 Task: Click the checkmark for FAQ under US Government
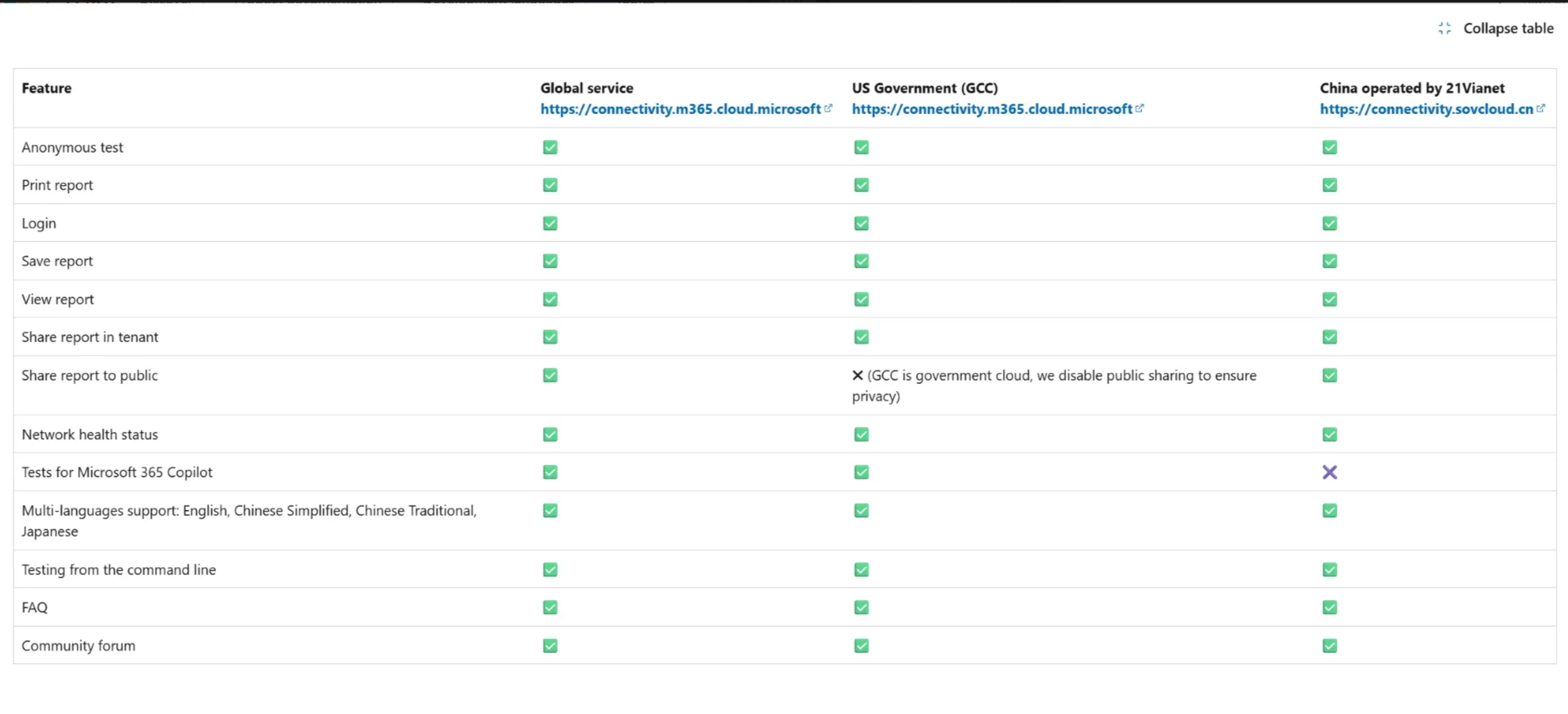861,607
